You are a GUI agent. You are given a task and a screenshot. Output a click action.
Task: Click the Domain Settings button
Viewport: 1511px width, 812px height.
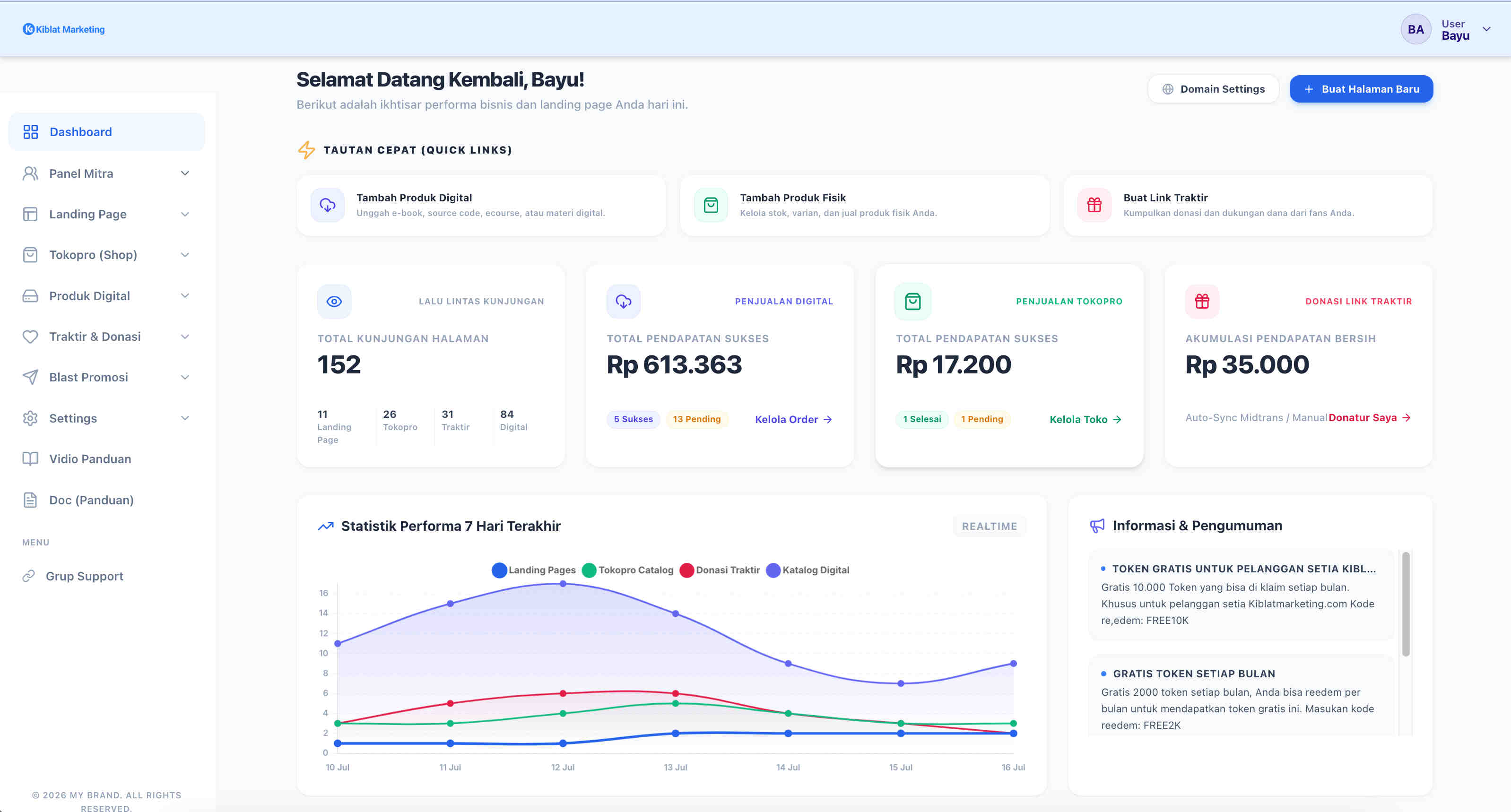[1213, 89]
